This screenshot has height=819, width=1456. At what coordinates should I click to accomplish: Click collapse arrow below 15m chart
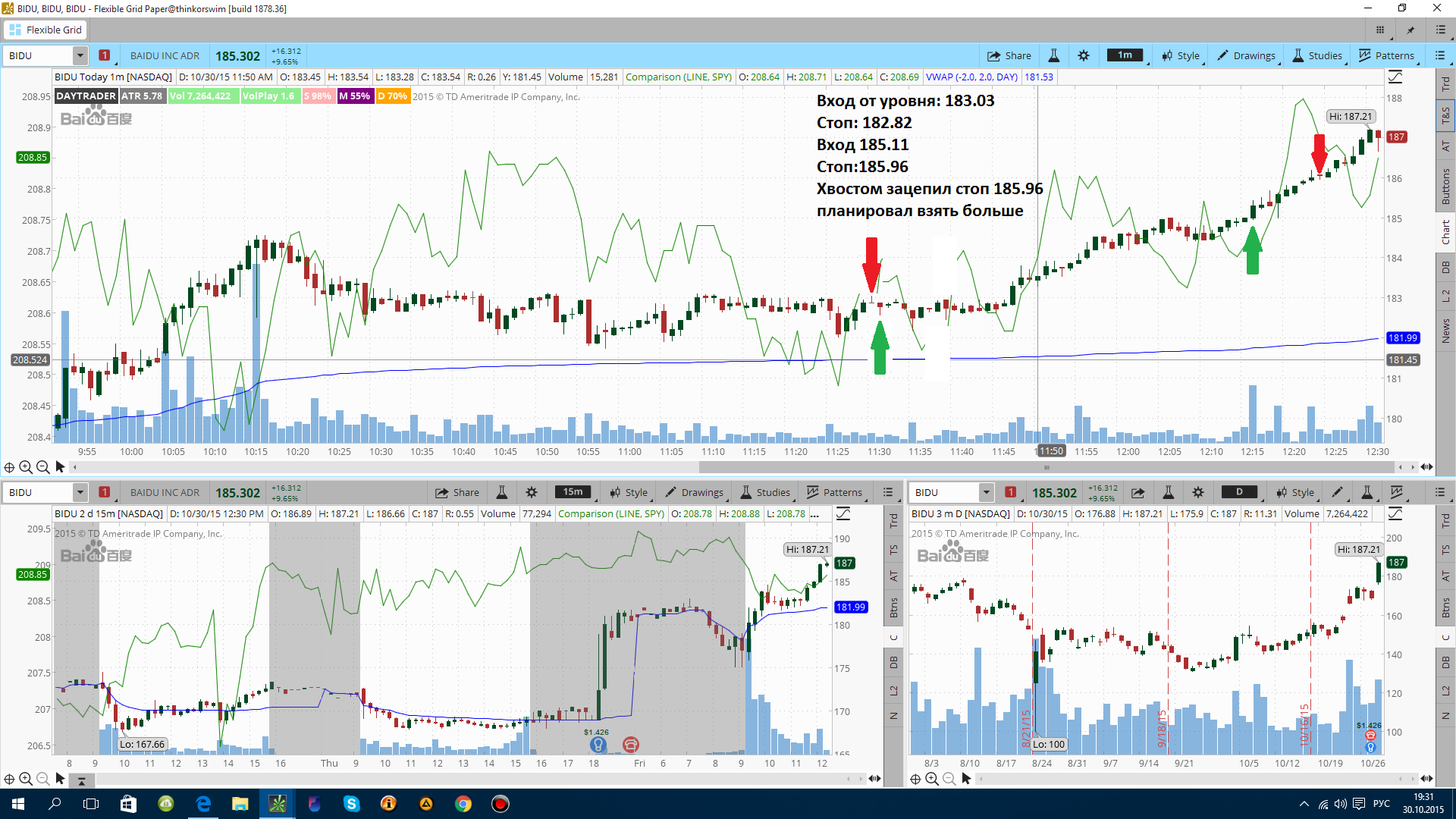81,780
